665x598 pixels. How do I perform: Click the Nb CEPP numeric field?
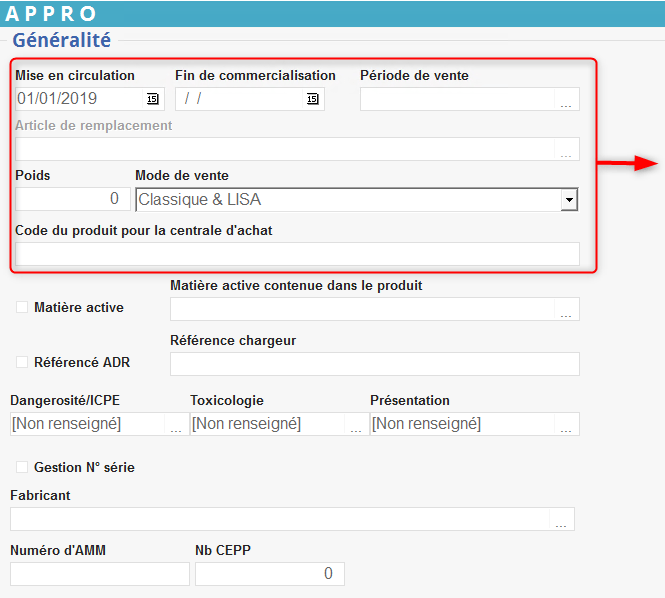[269, 574]
